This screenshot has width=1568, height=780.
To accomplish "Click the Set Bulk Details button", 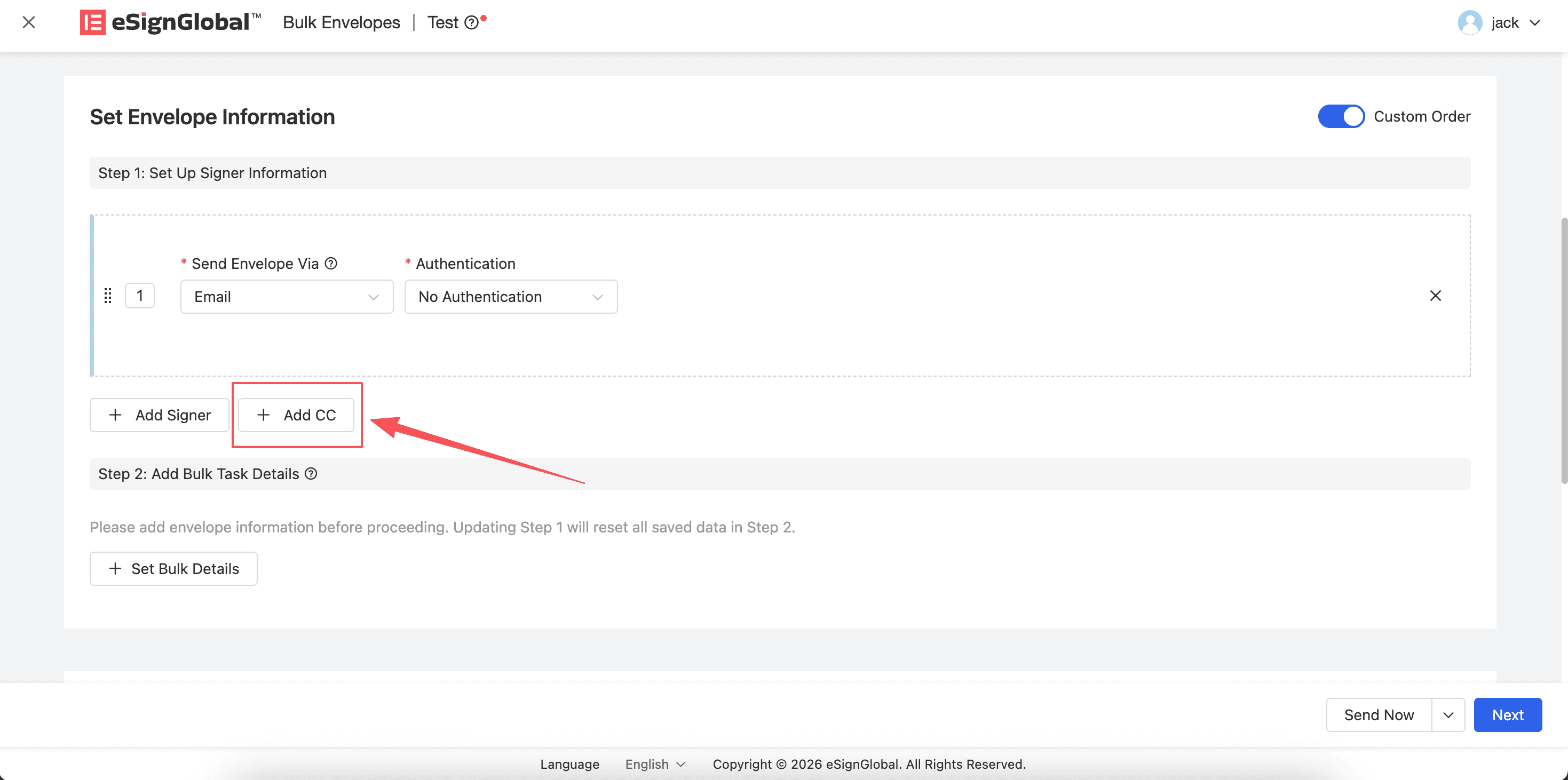I will (x=173, y=568).
